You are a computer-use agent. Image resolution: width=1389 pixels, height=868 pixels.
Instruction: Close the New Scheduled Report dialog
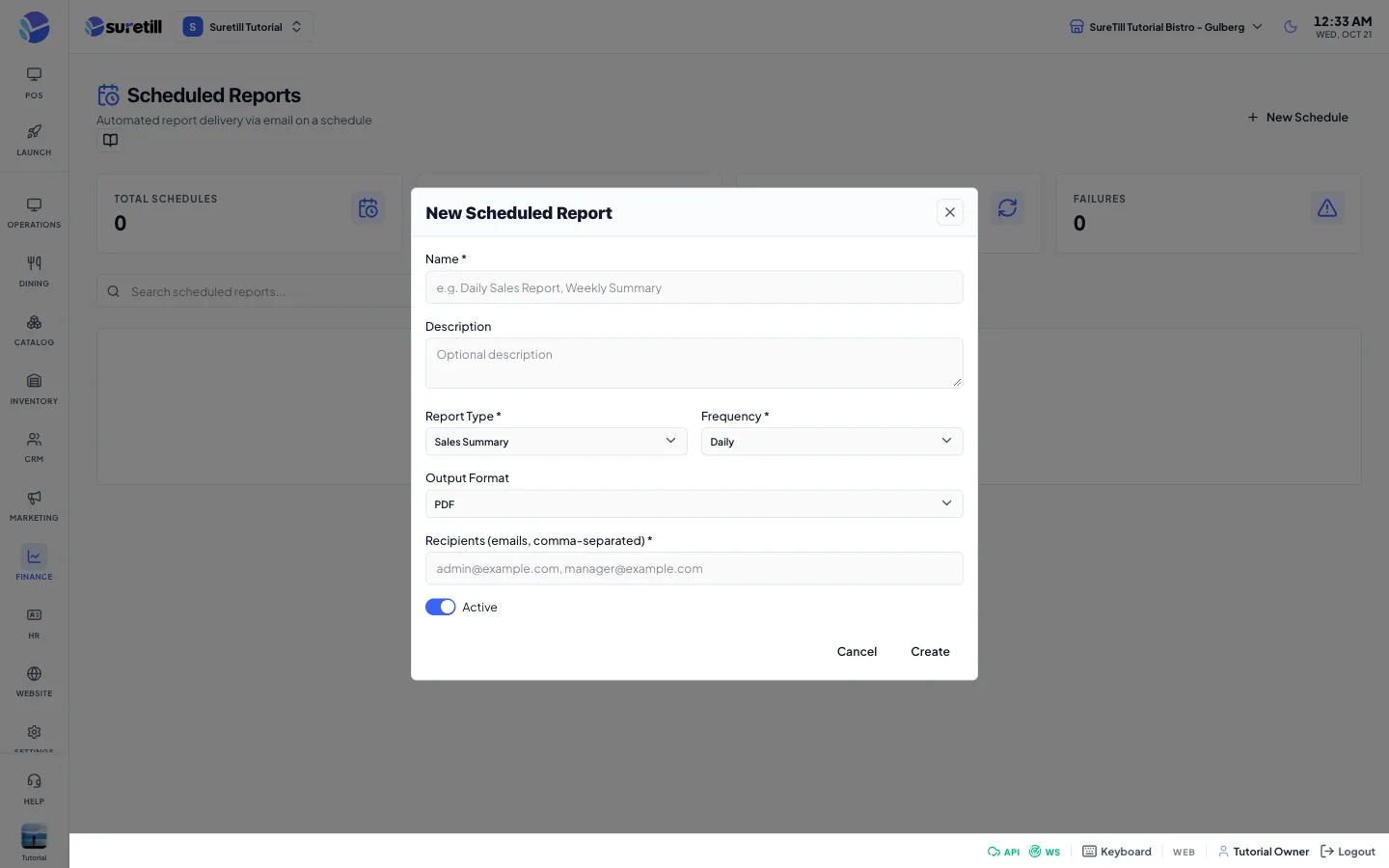950,212
